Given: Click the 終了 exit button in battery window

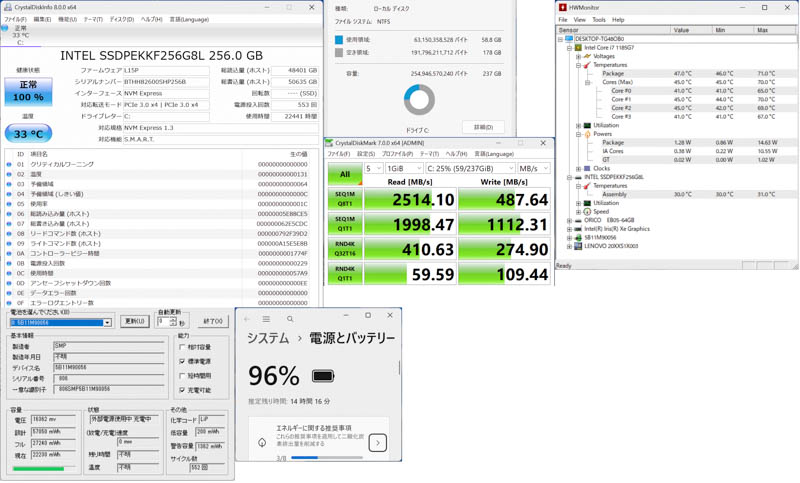Looking at the screenshot, I should coord(213,321).
